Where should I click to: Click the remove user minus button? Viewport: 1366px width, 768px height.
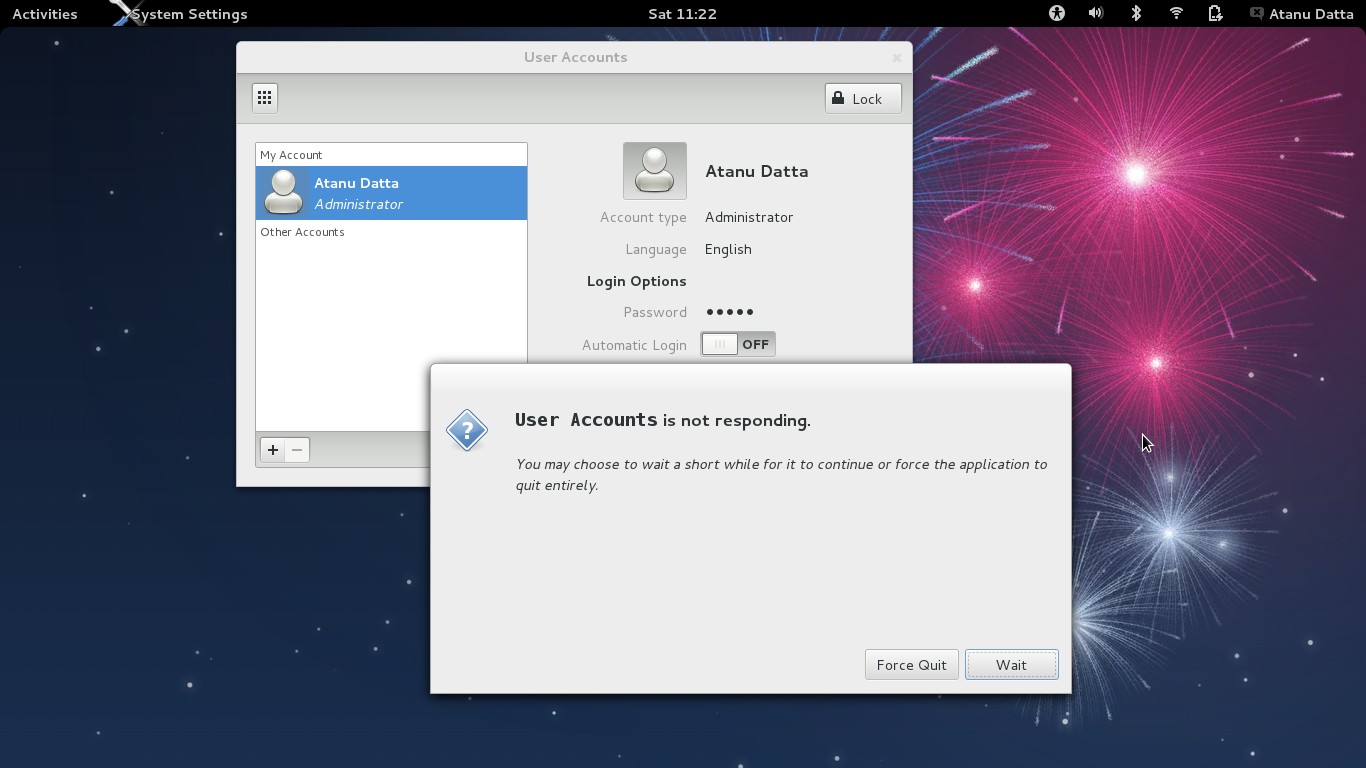point(297,450)
